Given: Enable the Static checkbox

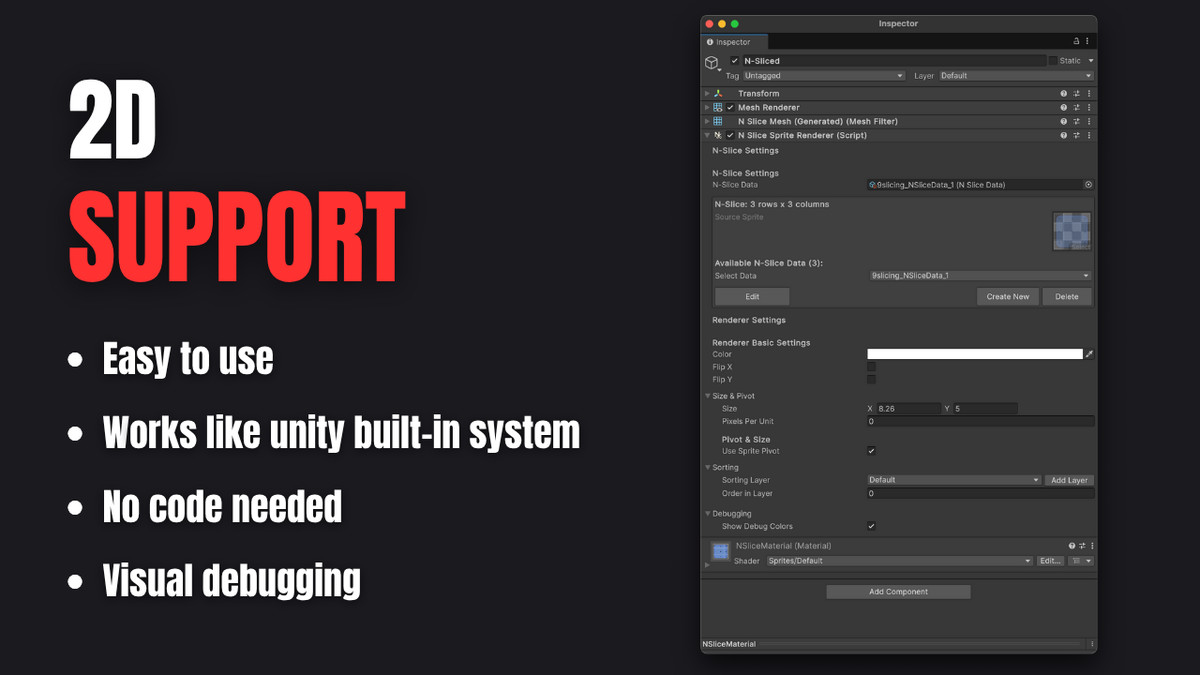Looking at the screenshot, I should pyautogui.click(x=1053, y=61).
